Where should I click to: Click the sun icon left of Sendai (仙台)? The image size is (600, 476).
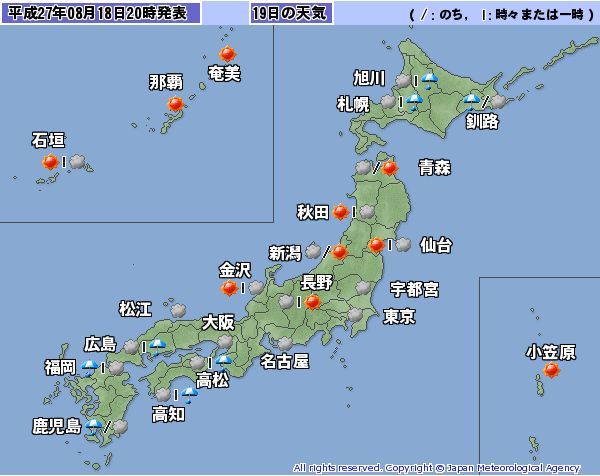[x=376, y=244]
